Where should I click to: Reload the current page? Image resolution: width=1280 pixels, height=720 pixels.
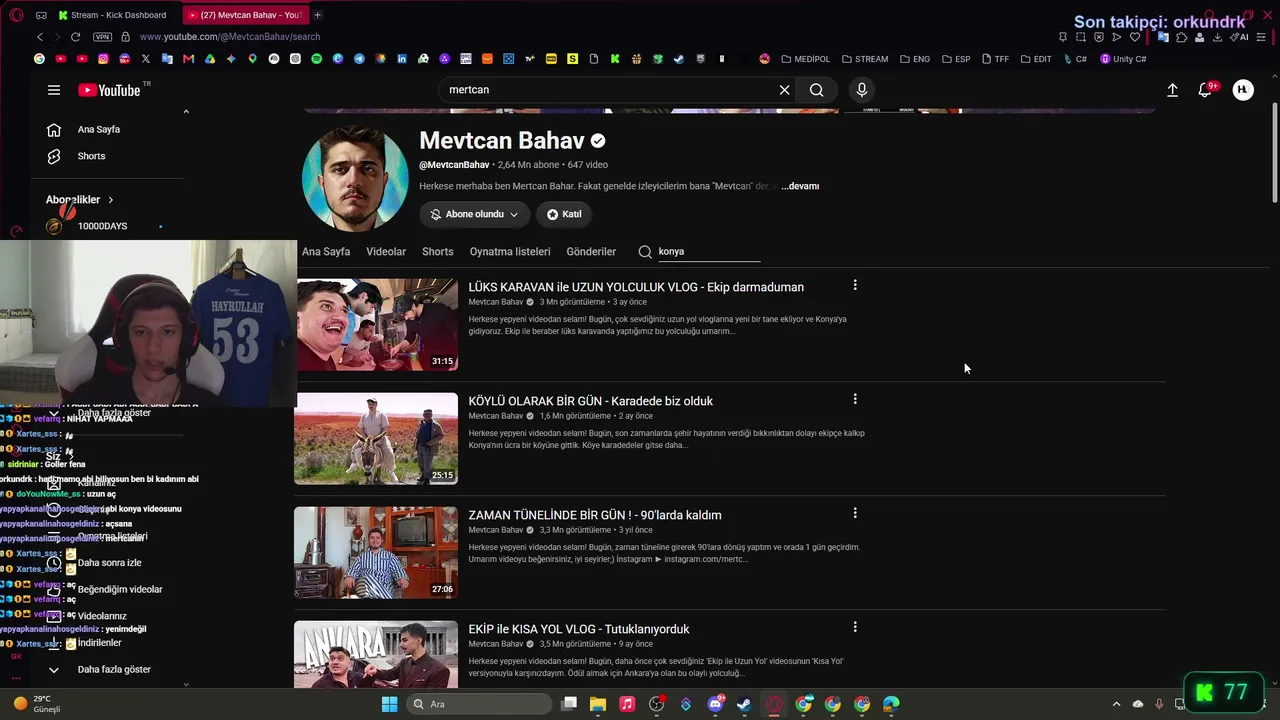click(75, 37)
